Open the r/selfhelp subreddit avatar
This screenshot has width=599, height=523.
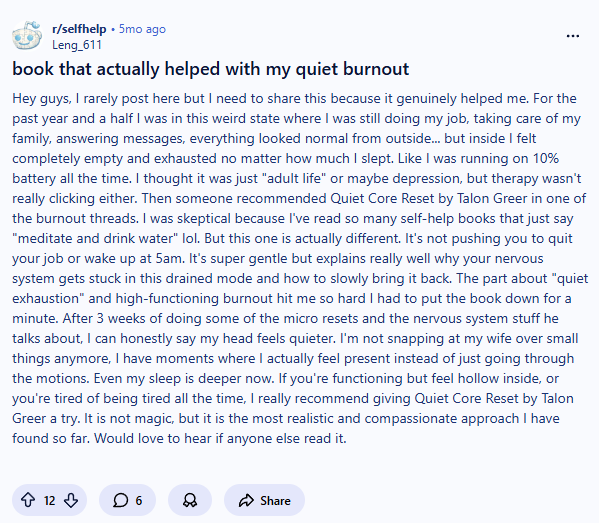pyautogui.click(x=27, y=36)
